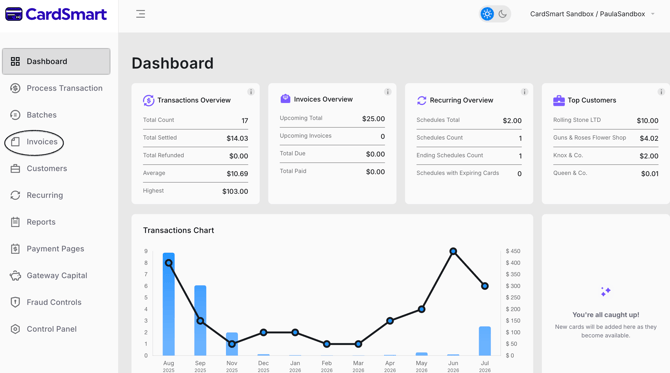Click the Nov 2025 line data point
The width and height of the screenshot is (670, 373).
232,344
